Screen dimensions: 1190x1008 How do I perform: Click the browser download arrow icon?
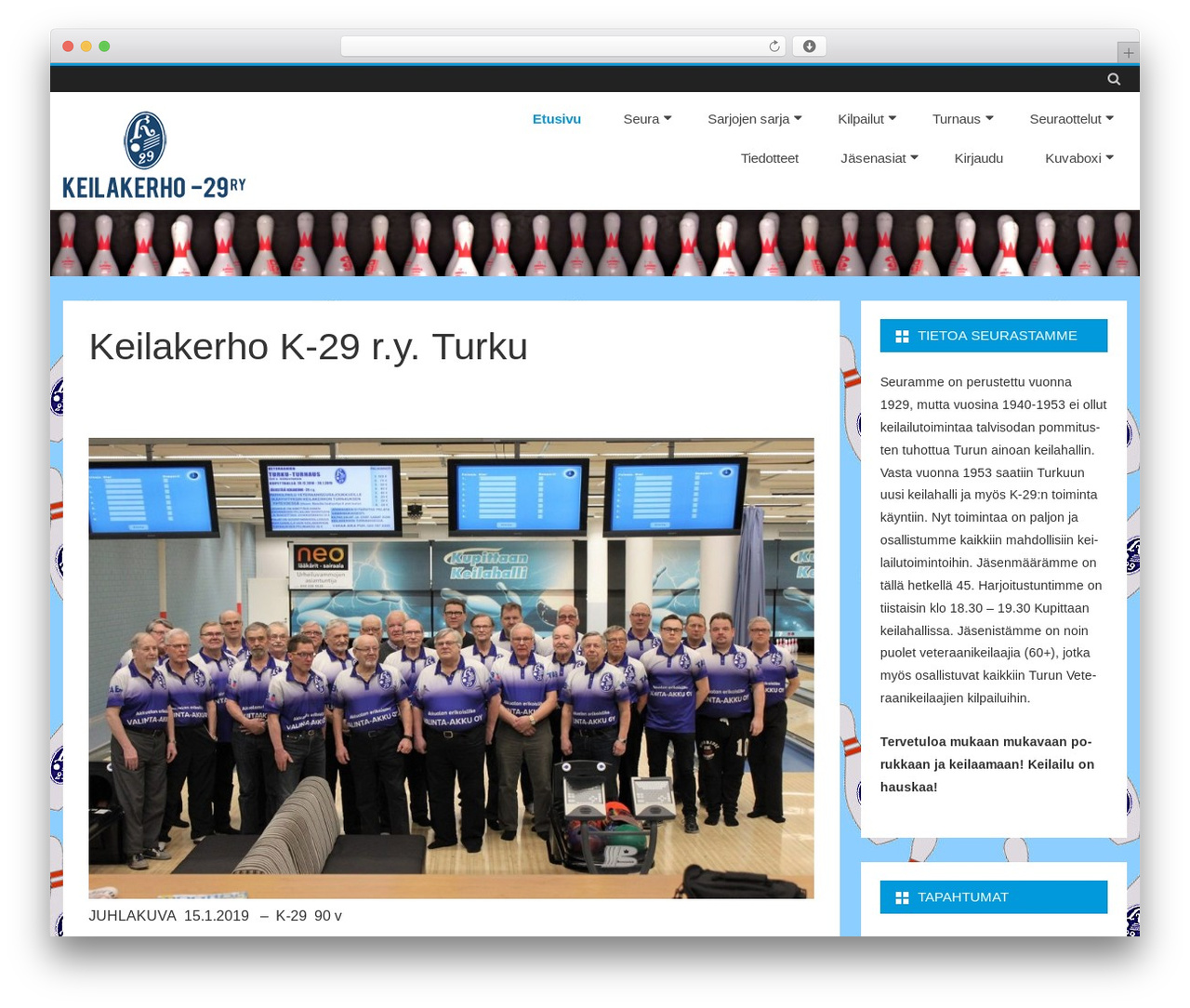click(x=810, y=46)
